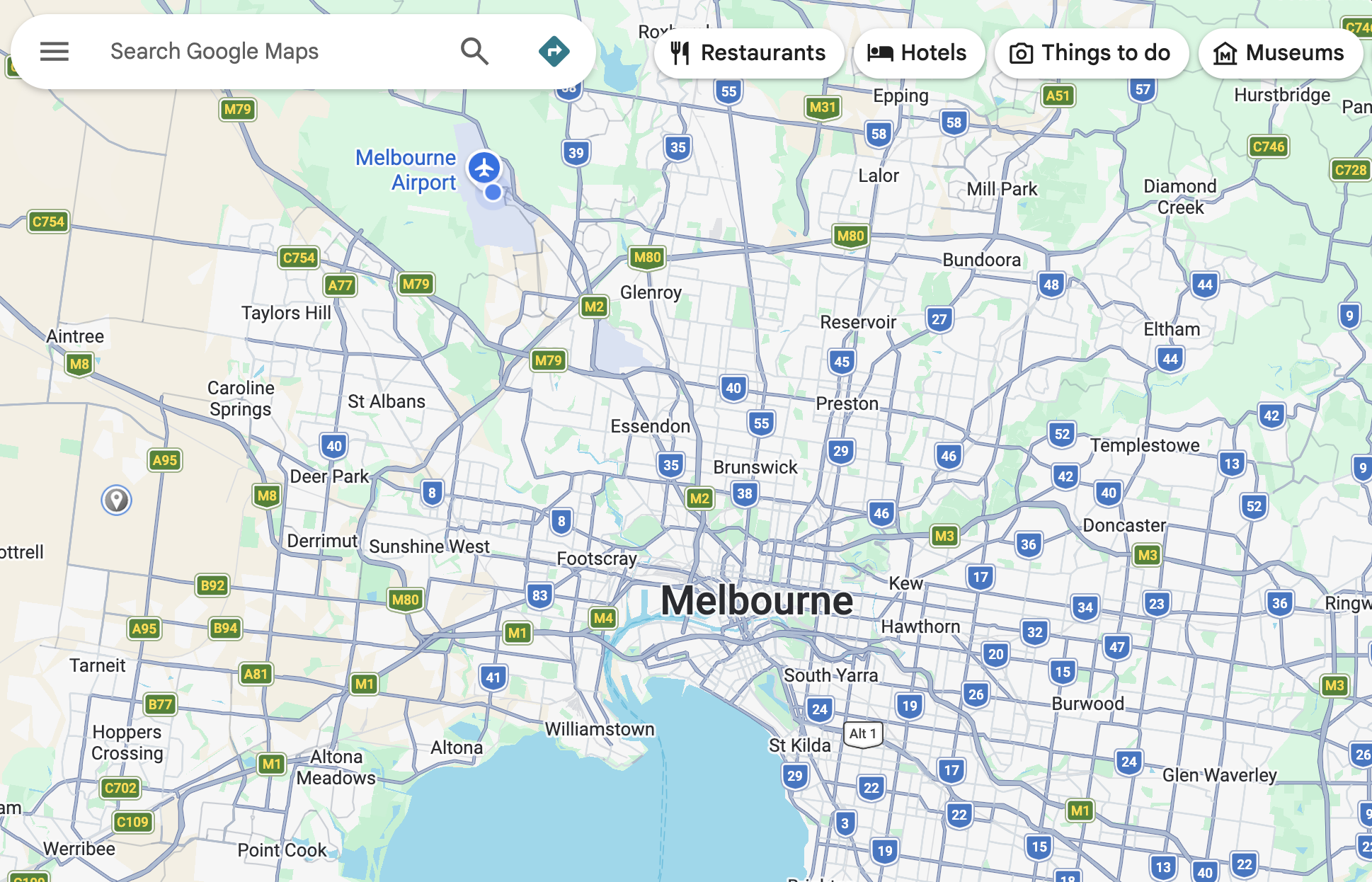This screenshot has height=882, width=1372.
Task: Select the route 41 shield
Action: tap(493, 677)
